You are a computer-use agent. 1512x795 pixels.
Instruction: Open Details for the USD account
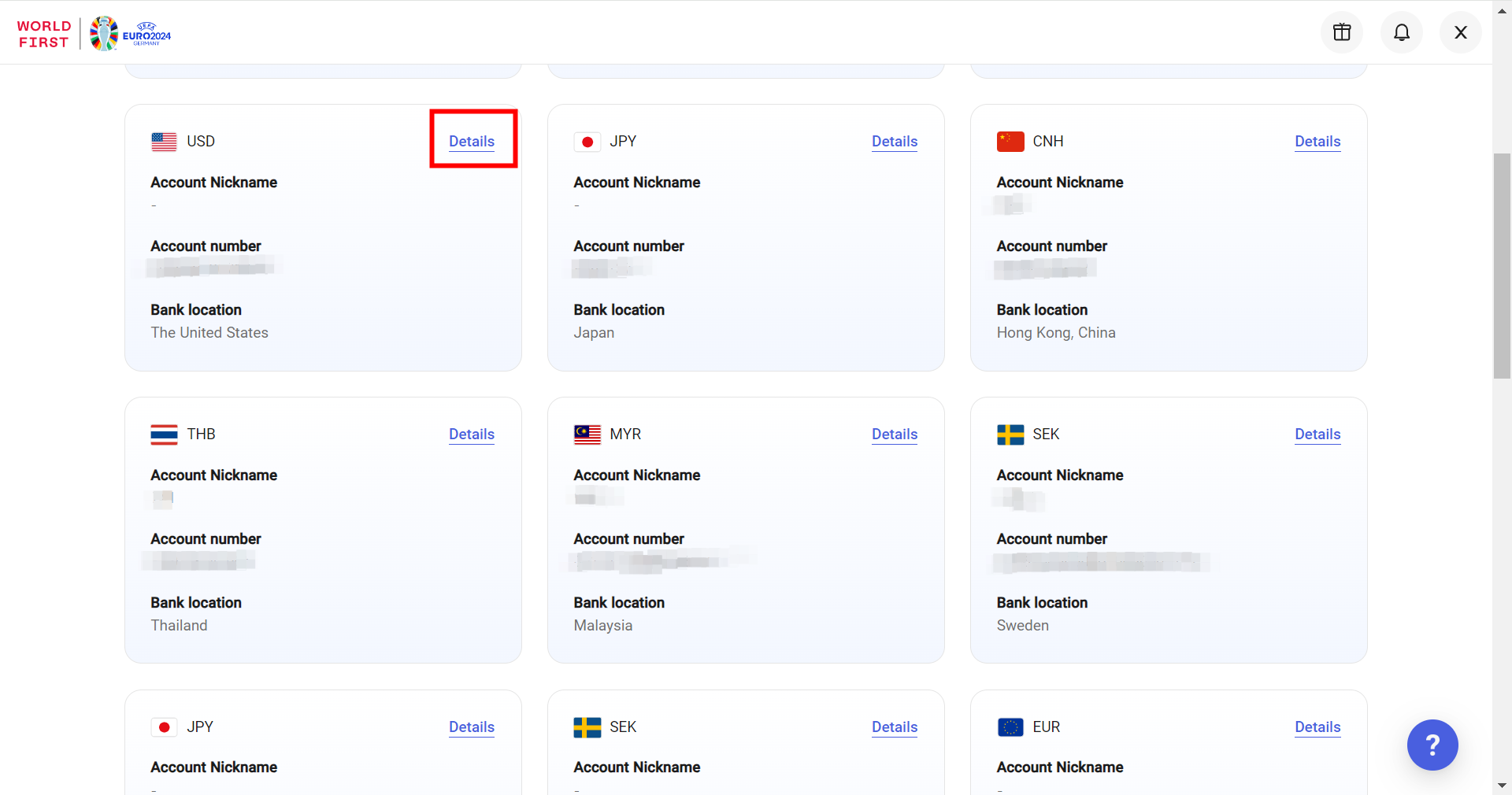tap(471, 142)
